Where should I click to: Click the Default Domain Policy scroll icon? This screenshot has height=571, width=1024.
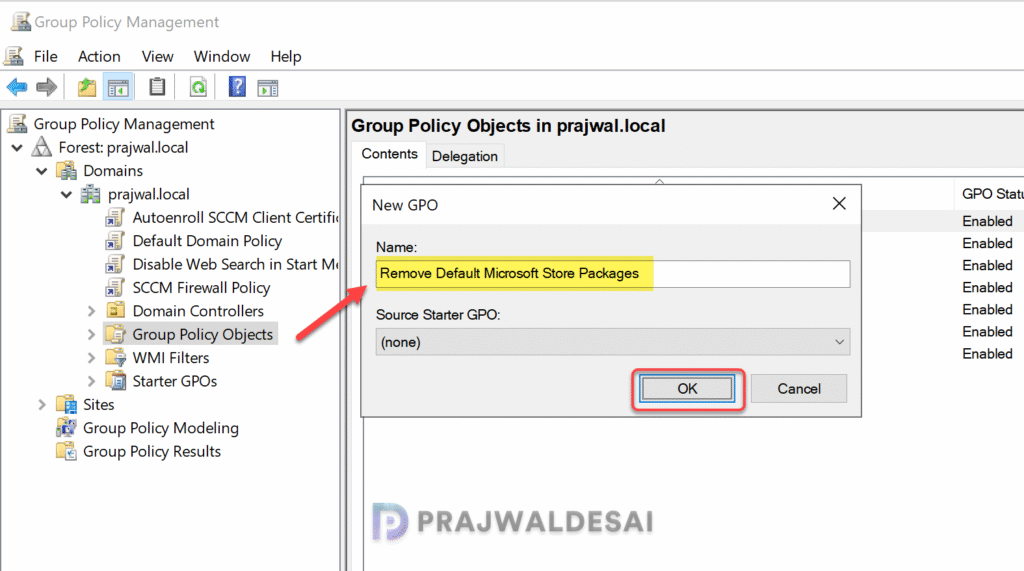click(115, 241)
